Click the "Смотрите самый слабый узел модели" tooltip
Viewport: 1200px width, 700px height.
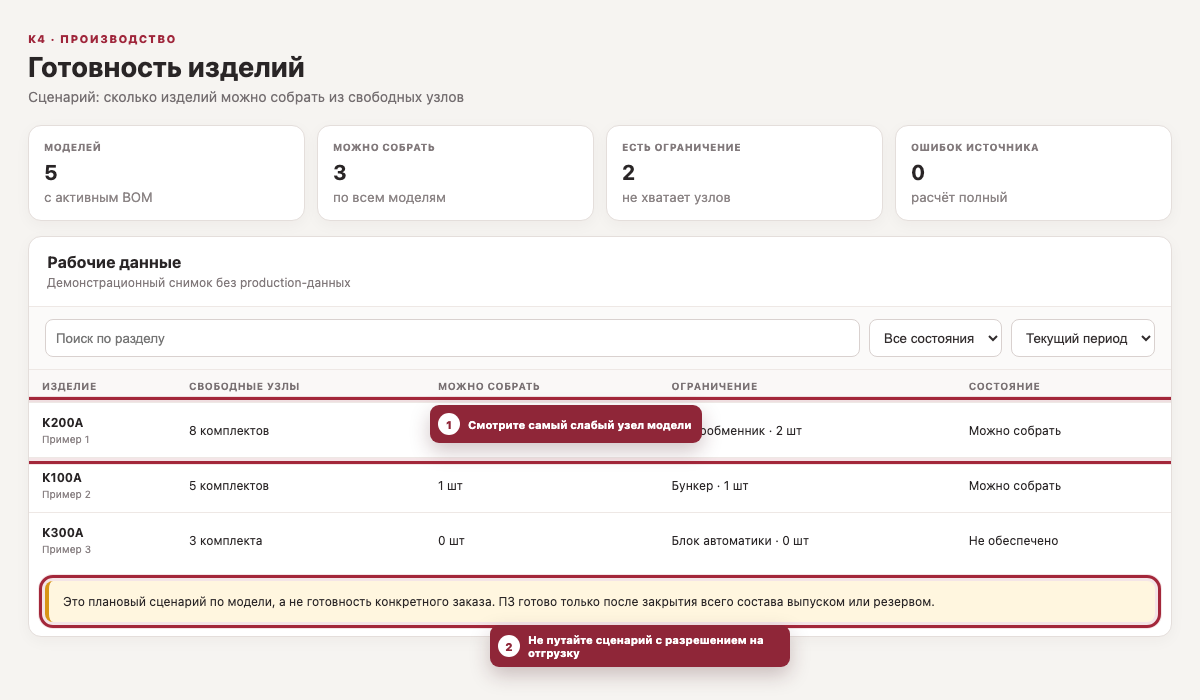[x=566, y=425]
